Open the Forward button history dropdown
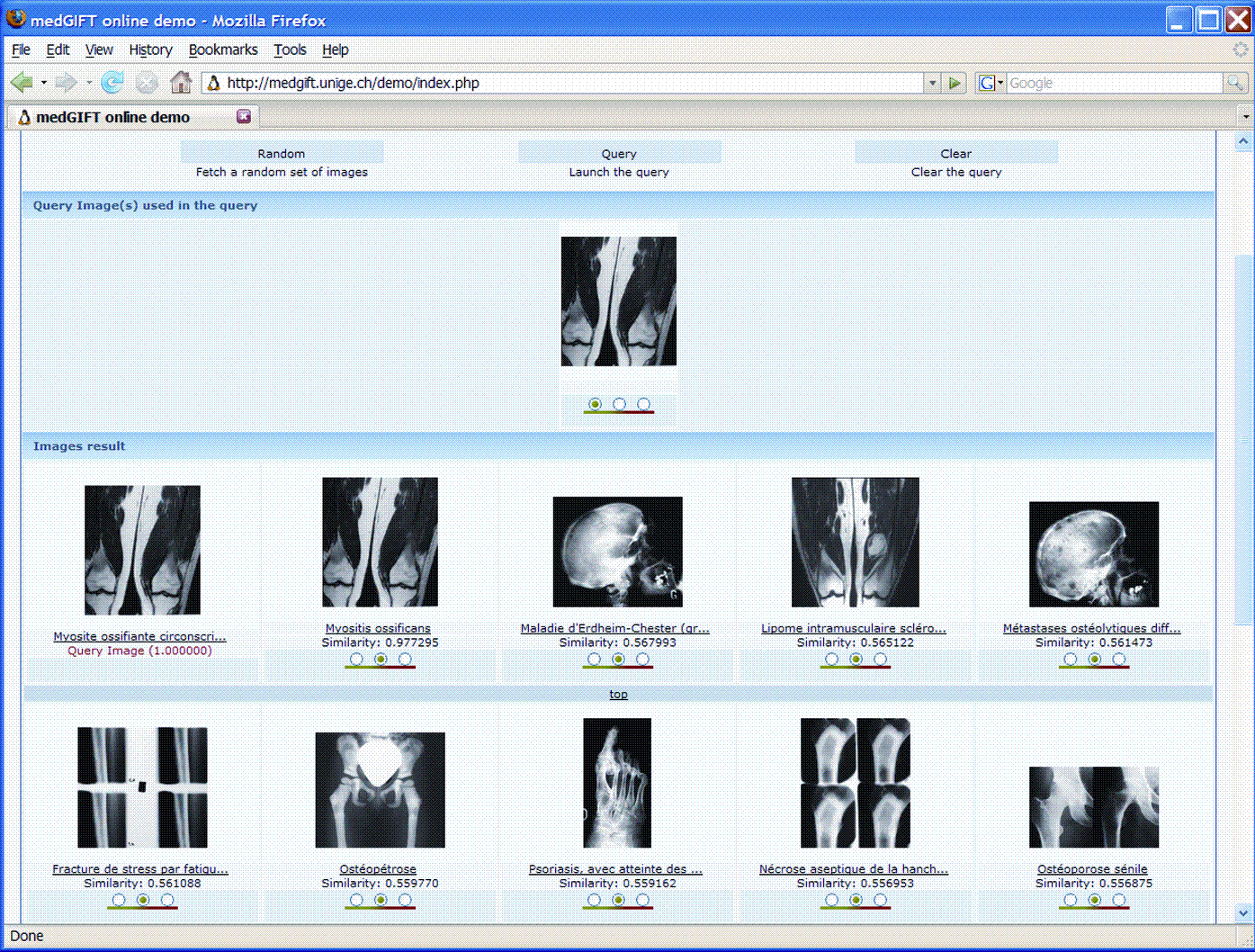Screen dimensions: 1255x952 [x=88, y=83]
